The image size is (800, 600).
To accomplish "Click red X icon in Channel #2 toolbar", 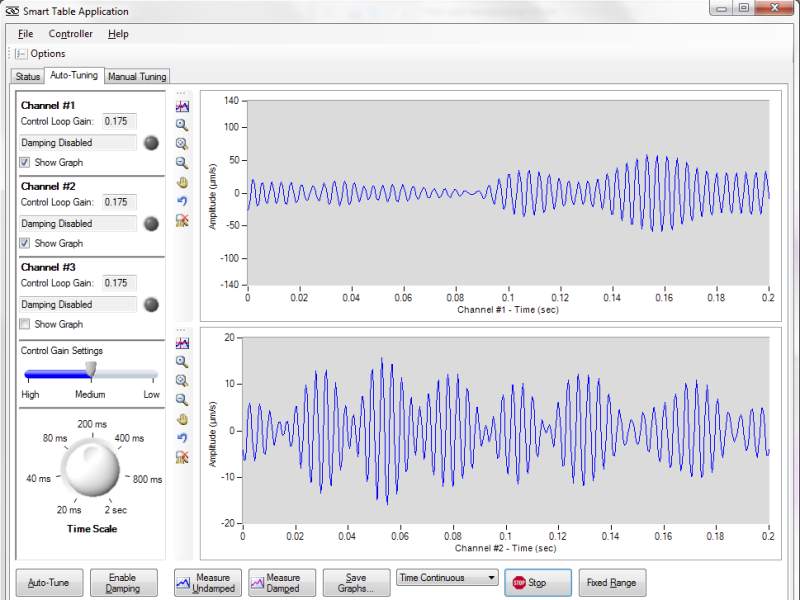I will click(x=182, y=457).
